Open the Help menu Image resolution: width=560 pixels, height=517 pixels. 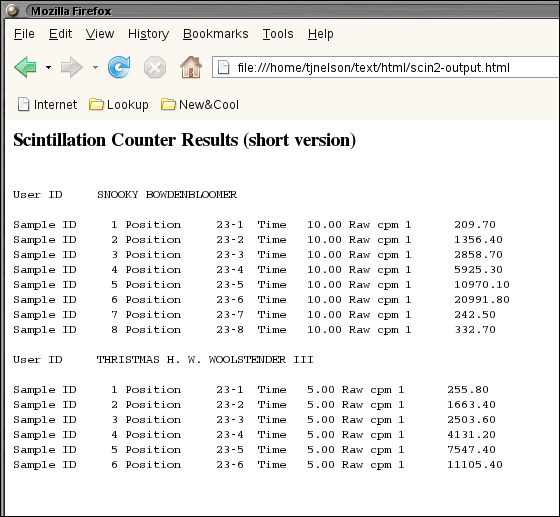click(321, 34)
